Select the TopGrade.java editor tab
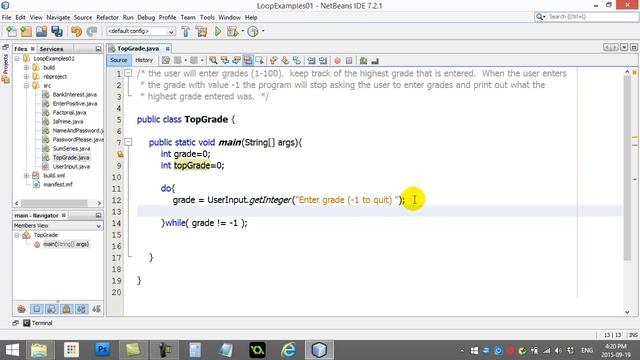640x360 pixels. 138,48
